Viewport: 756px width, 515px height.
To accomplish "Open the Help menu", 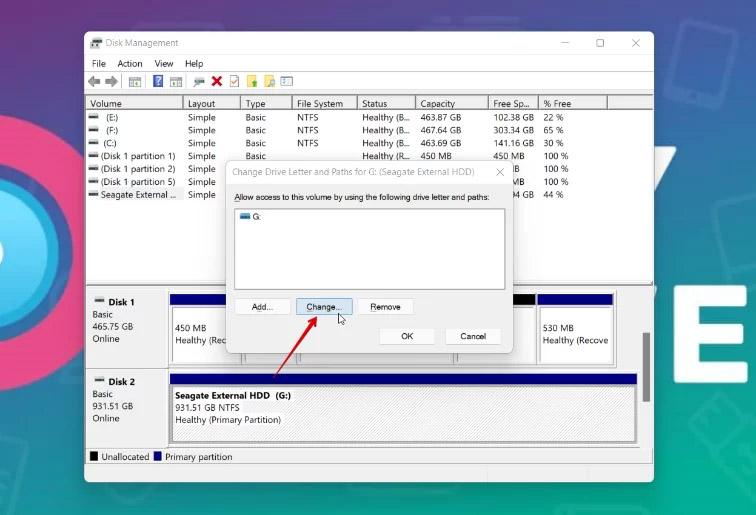I will pos(194,64).
